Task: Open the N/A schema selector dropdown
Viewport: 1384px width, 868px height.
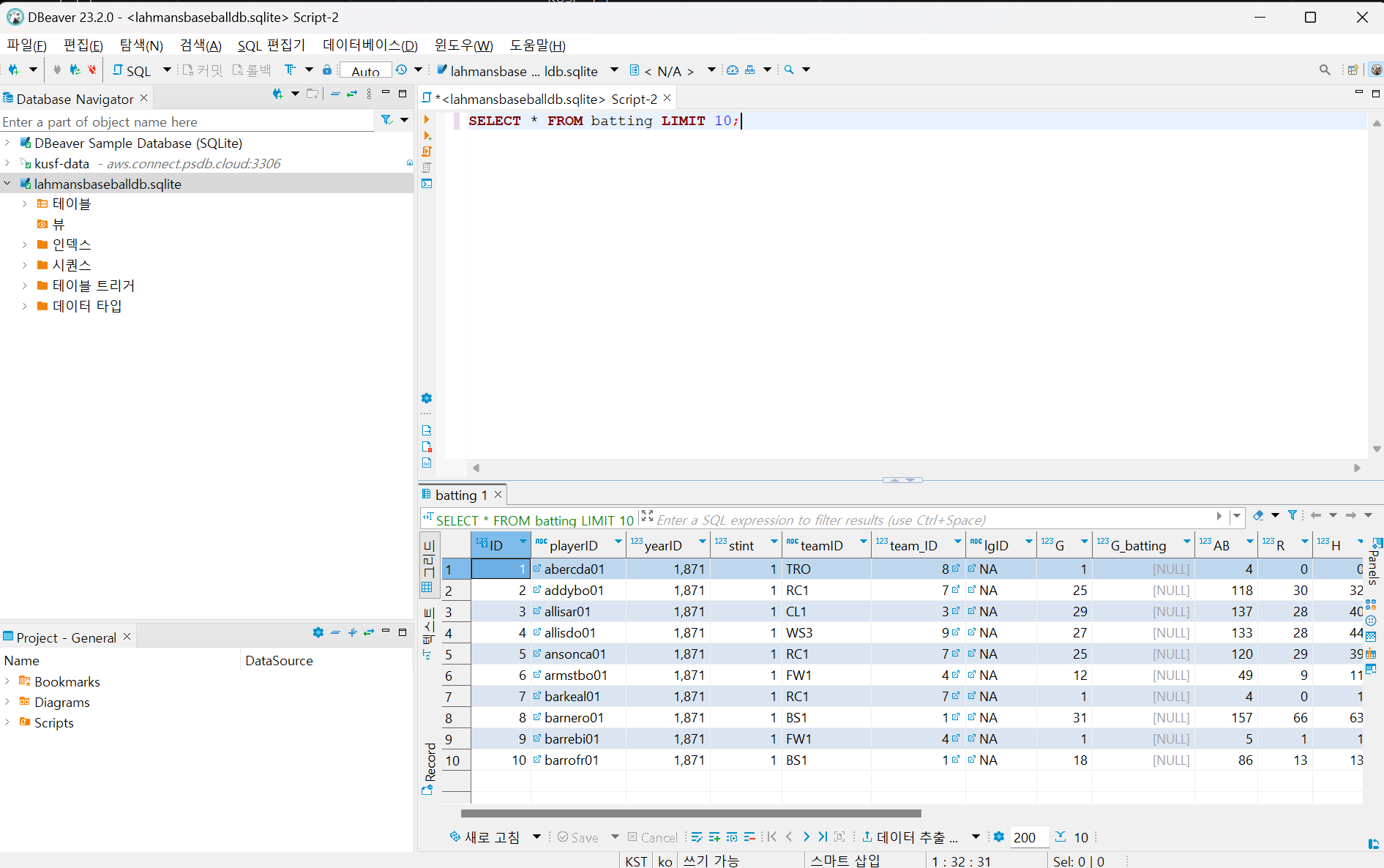Action: (711, 70)
